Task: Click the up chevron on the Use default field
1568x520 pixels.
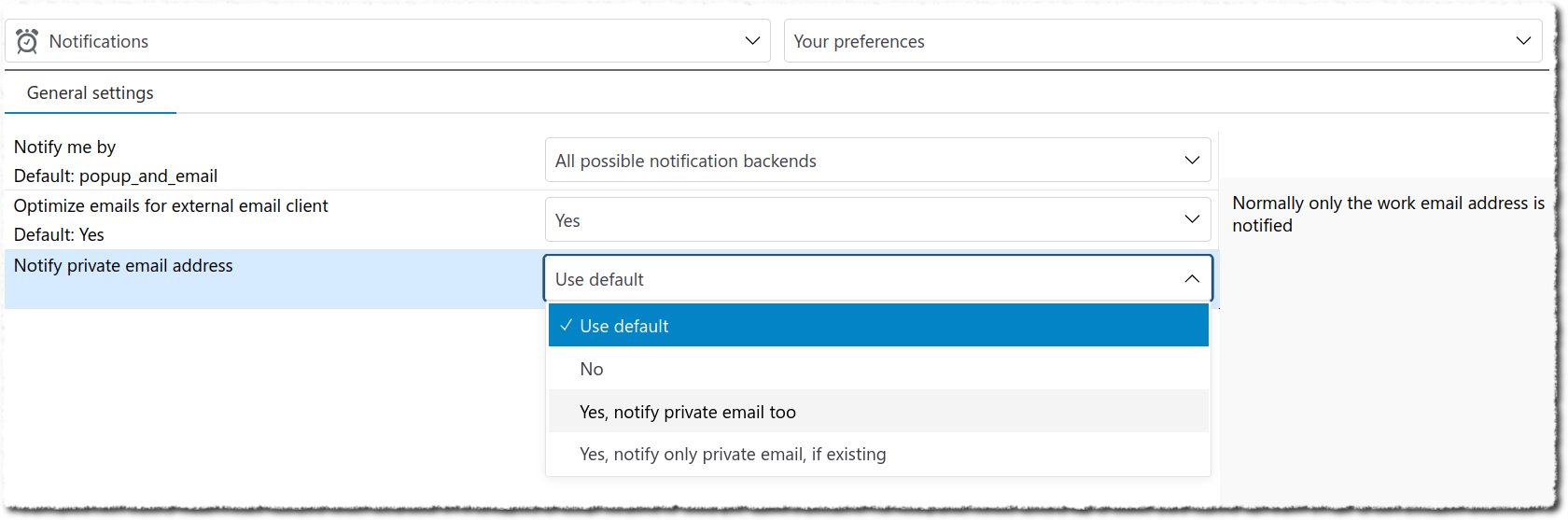Action: click(1192, 279)
